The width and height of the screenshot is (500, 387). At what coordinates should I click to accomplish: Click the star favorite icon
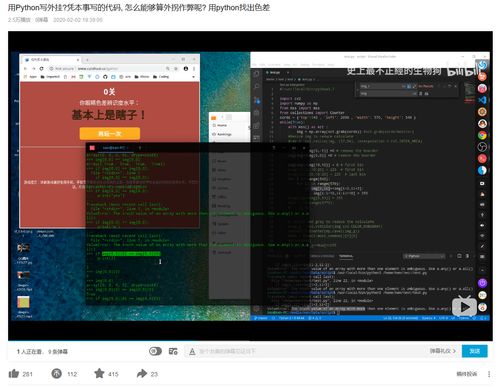tap(99, 373)
